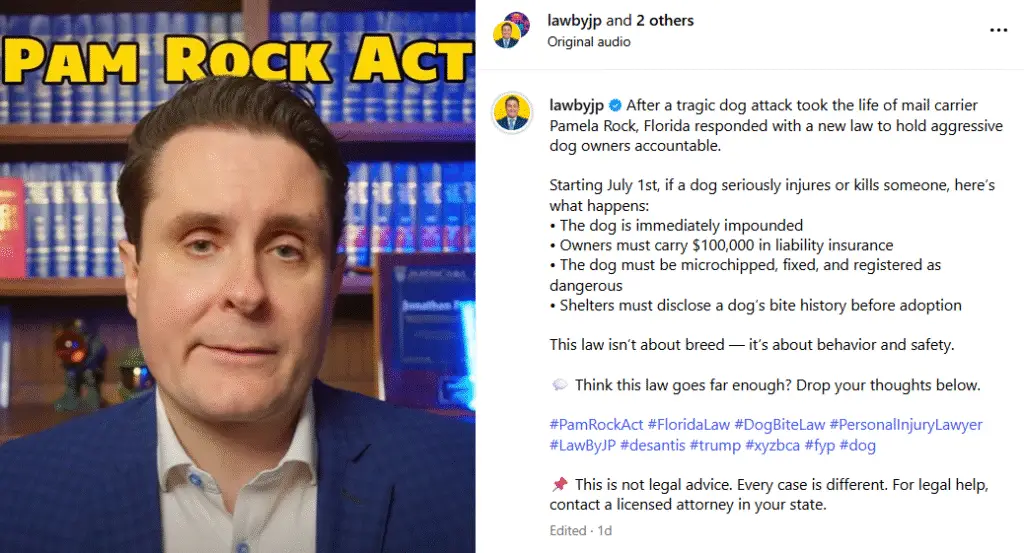Click the stacked profile avatars in header
1024x553 pixels.
tap(511, 29)
